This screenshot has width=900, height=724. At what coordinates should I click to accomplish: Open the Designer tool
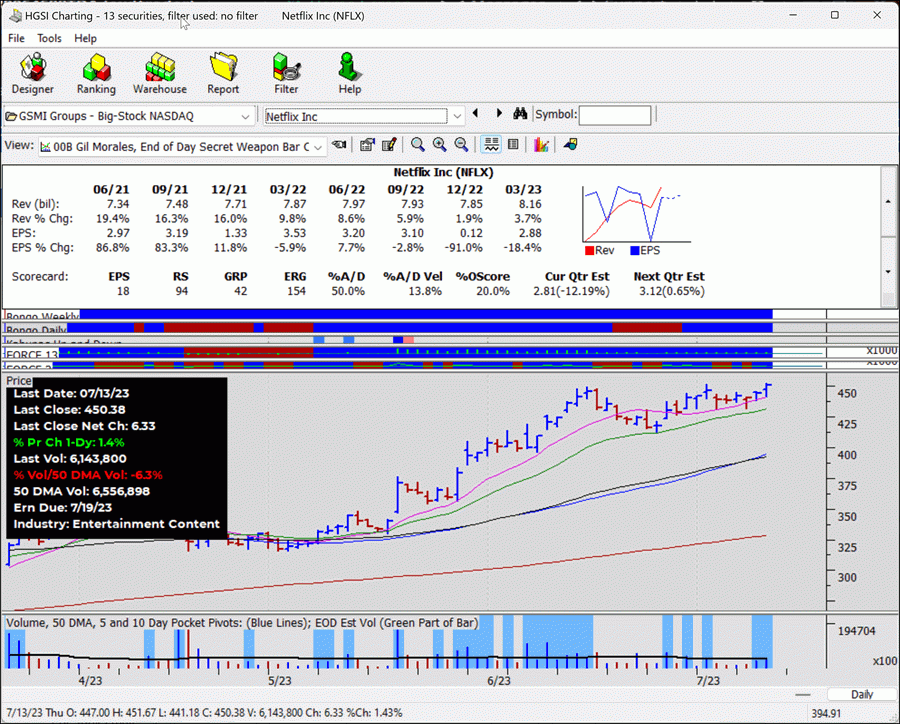pyautogui.click(x=33, y=74)
